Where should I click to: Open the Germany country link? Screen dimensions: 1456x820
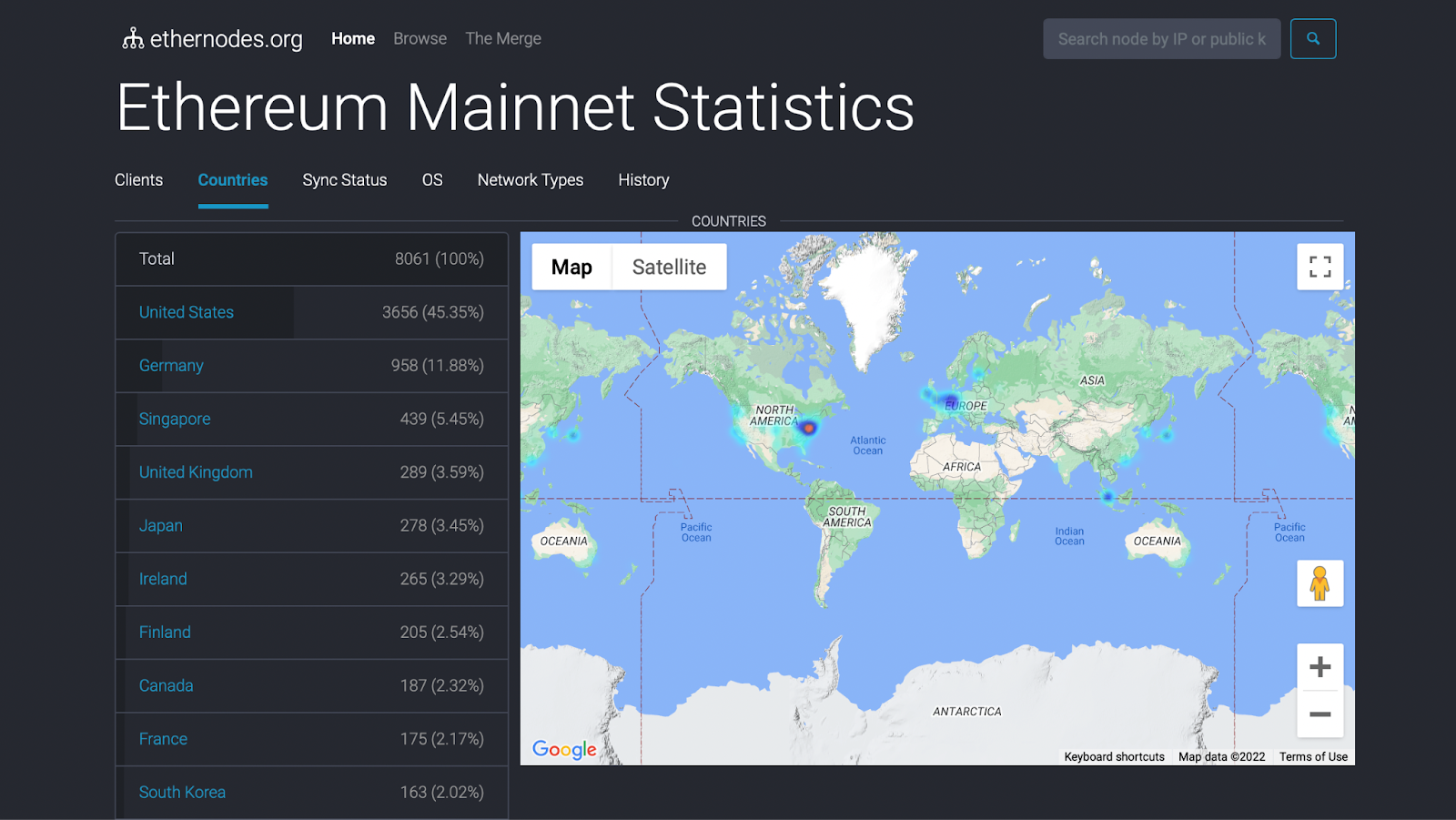coord(171,366)
